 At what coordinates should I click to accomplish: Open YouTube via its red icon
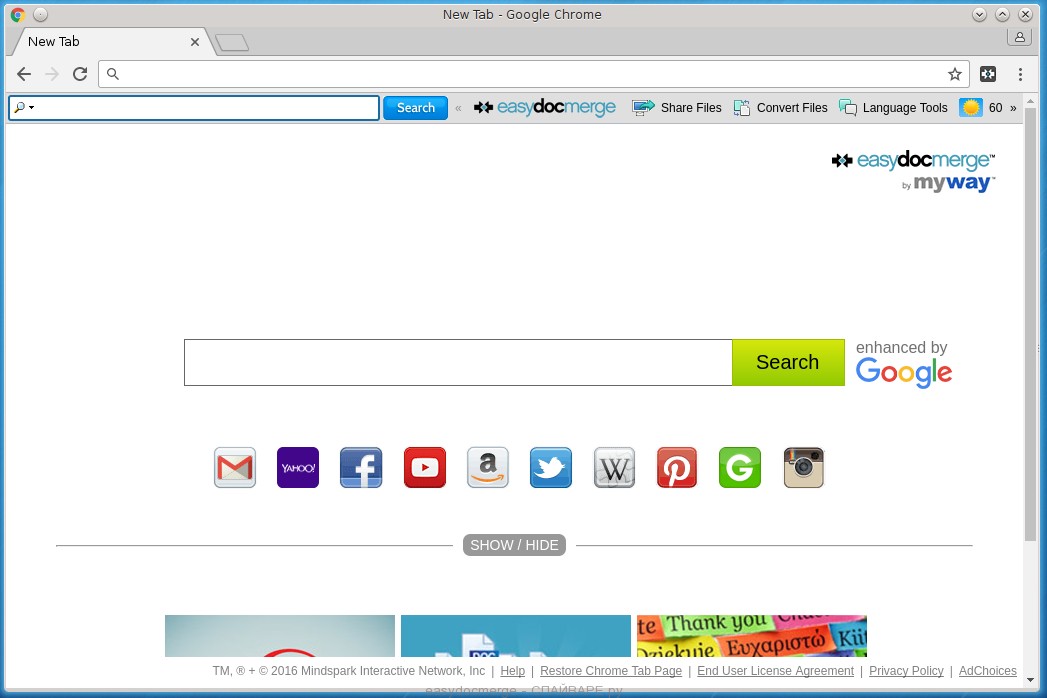(424, 467)
